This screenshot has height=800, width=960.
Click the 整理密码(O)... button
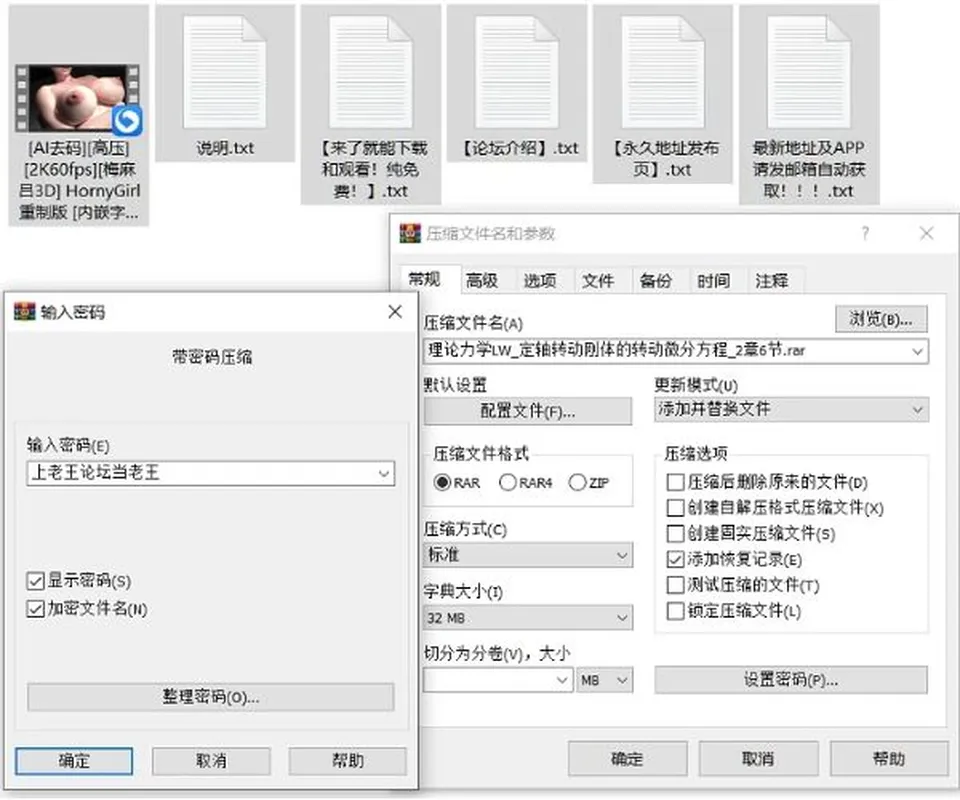coord(211,697)
